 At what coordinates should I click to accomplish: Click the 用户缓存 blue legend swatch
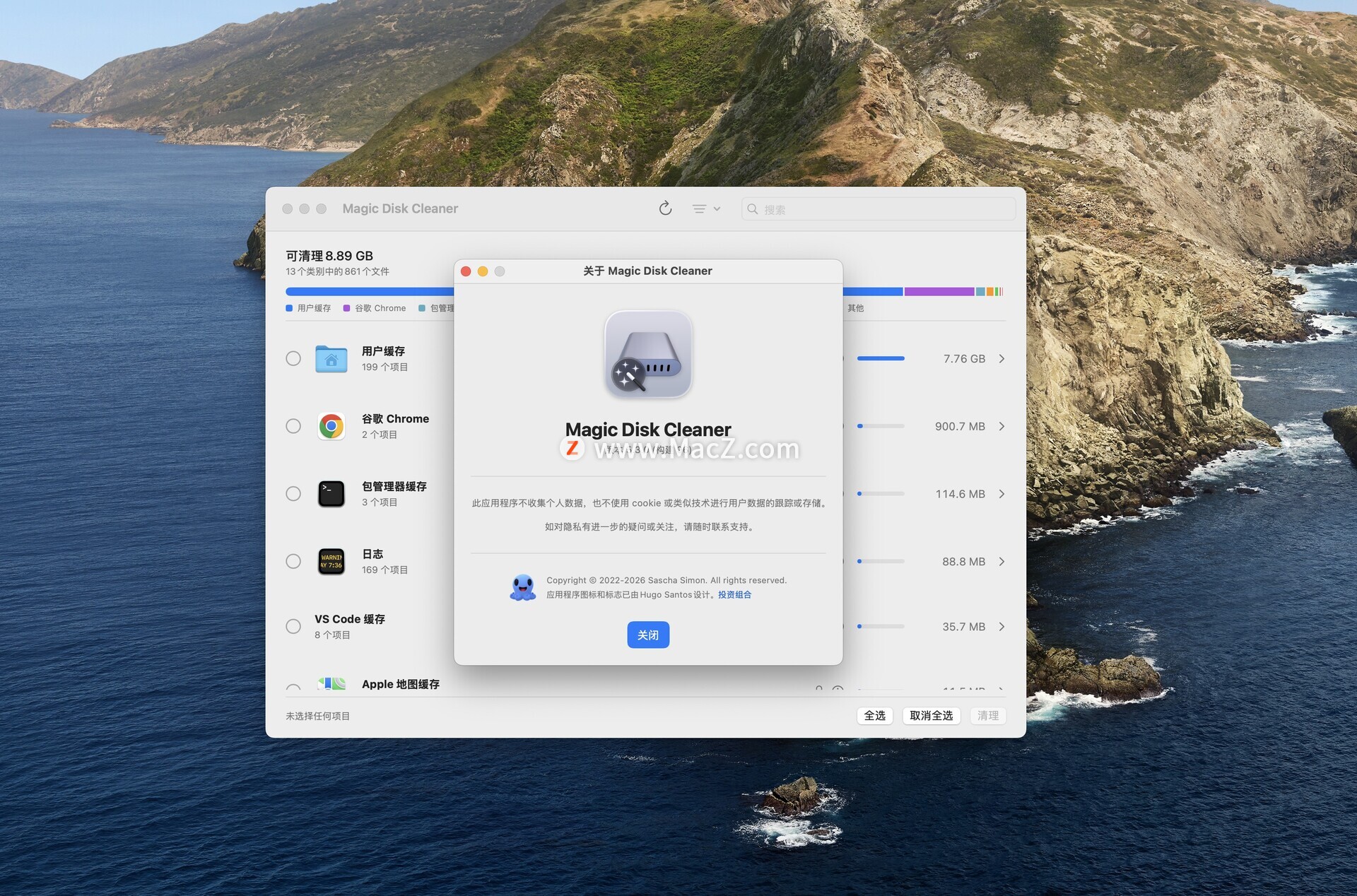click(289, 308)
